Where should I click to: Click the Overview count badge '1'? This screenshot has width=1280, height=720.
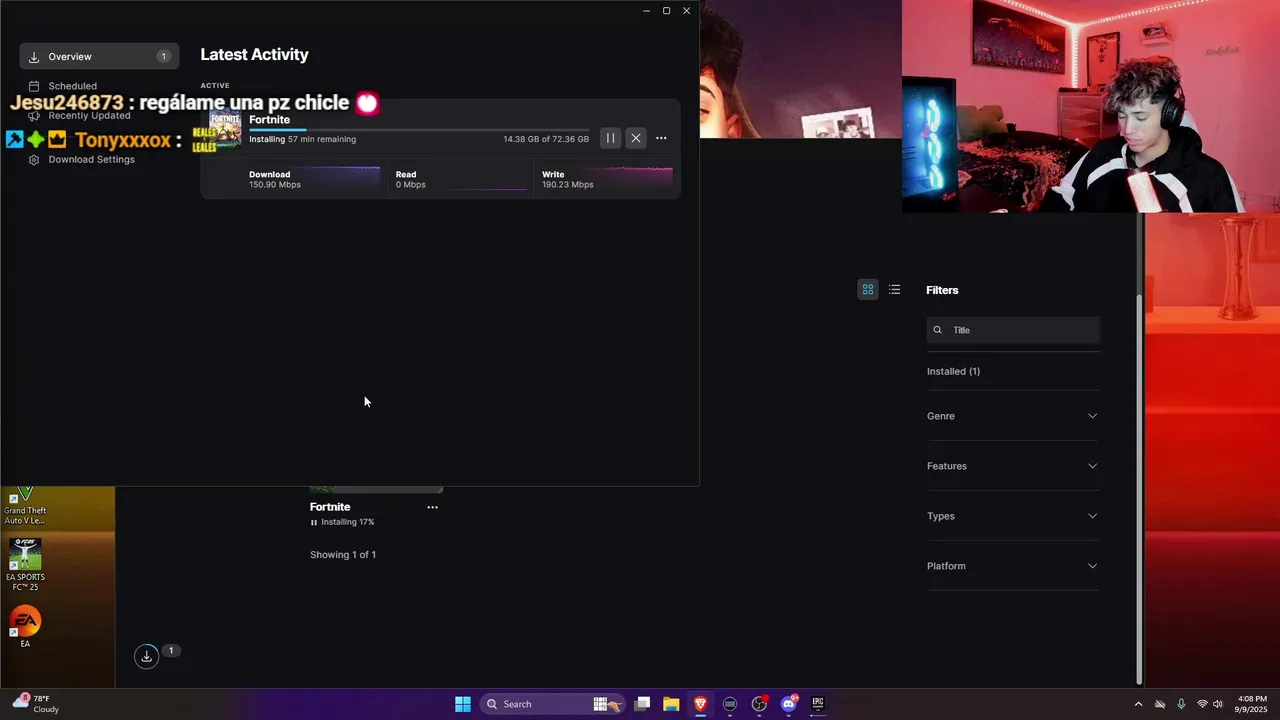(x=163, y=56)
